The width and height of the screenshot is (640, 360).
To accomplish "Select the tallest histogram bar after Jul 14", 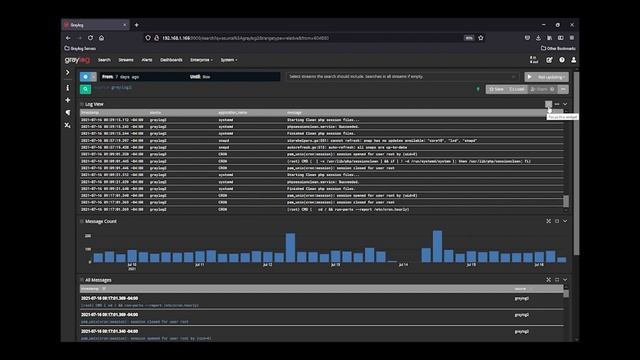I will coord(437,246).
